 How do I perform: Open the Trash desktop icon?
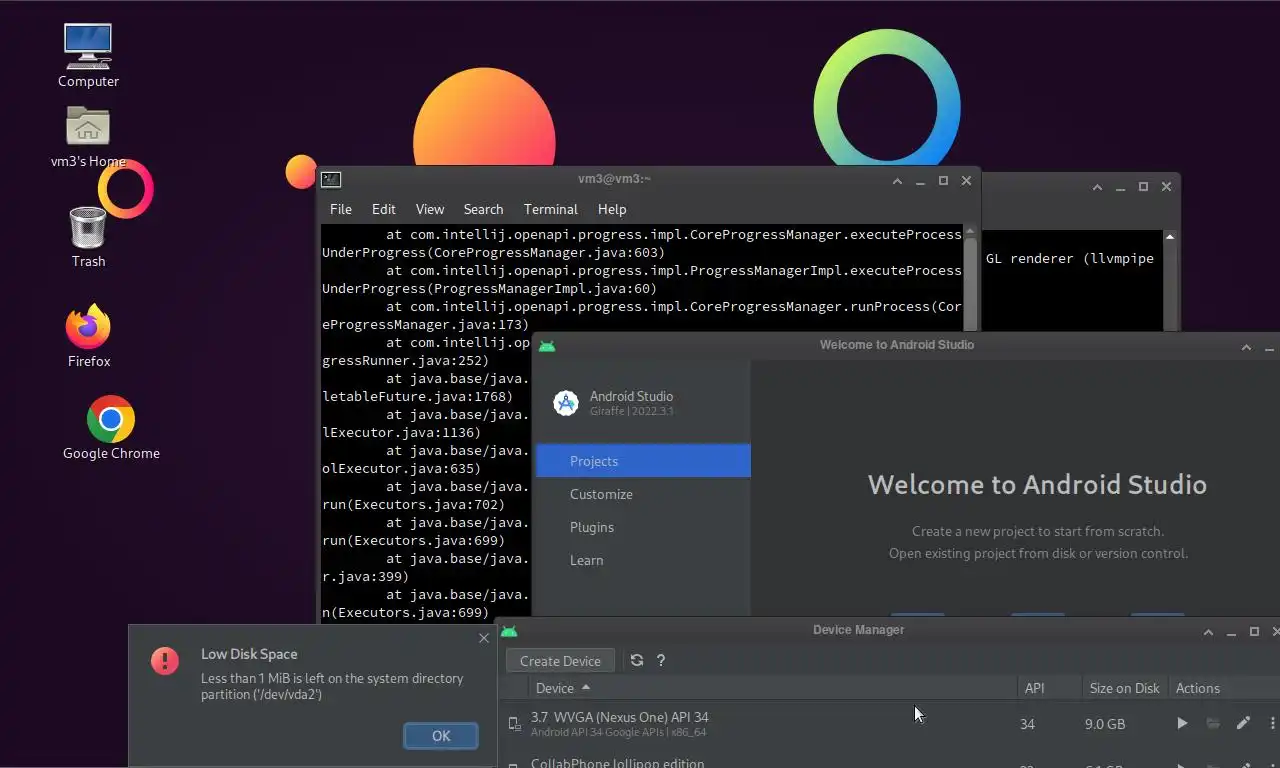coord(88,227)
